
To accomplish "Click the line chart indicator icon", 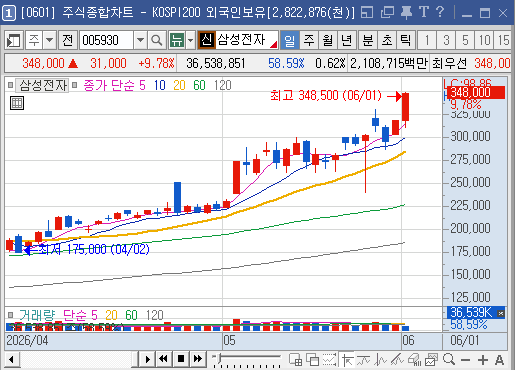I will point(380,360).
